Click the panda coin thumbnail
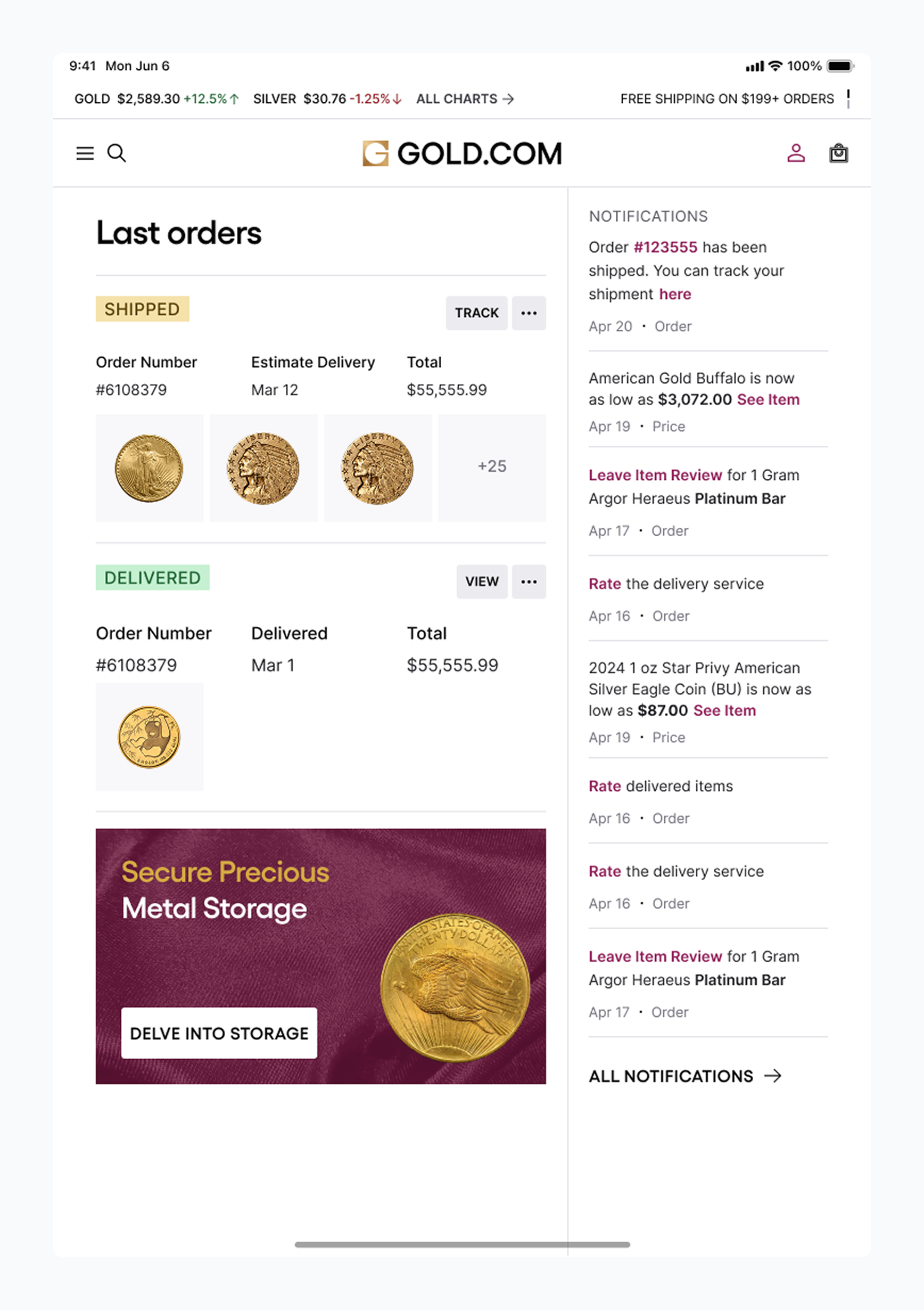The height and width of the screenshot is (1310, 924). 150,736
